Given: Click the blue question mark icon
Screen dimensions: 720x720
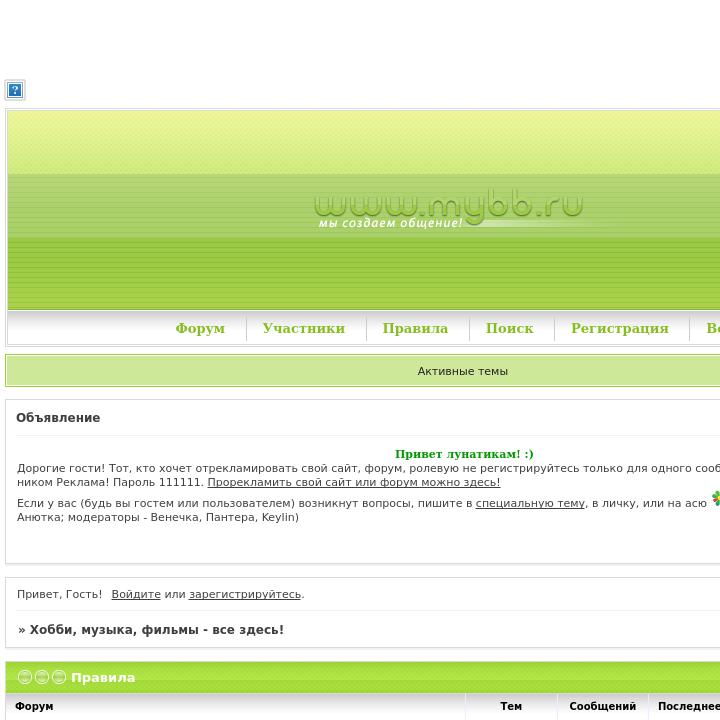Looking at the screenshot, I should pyautogui.click(x=15, y=90).
